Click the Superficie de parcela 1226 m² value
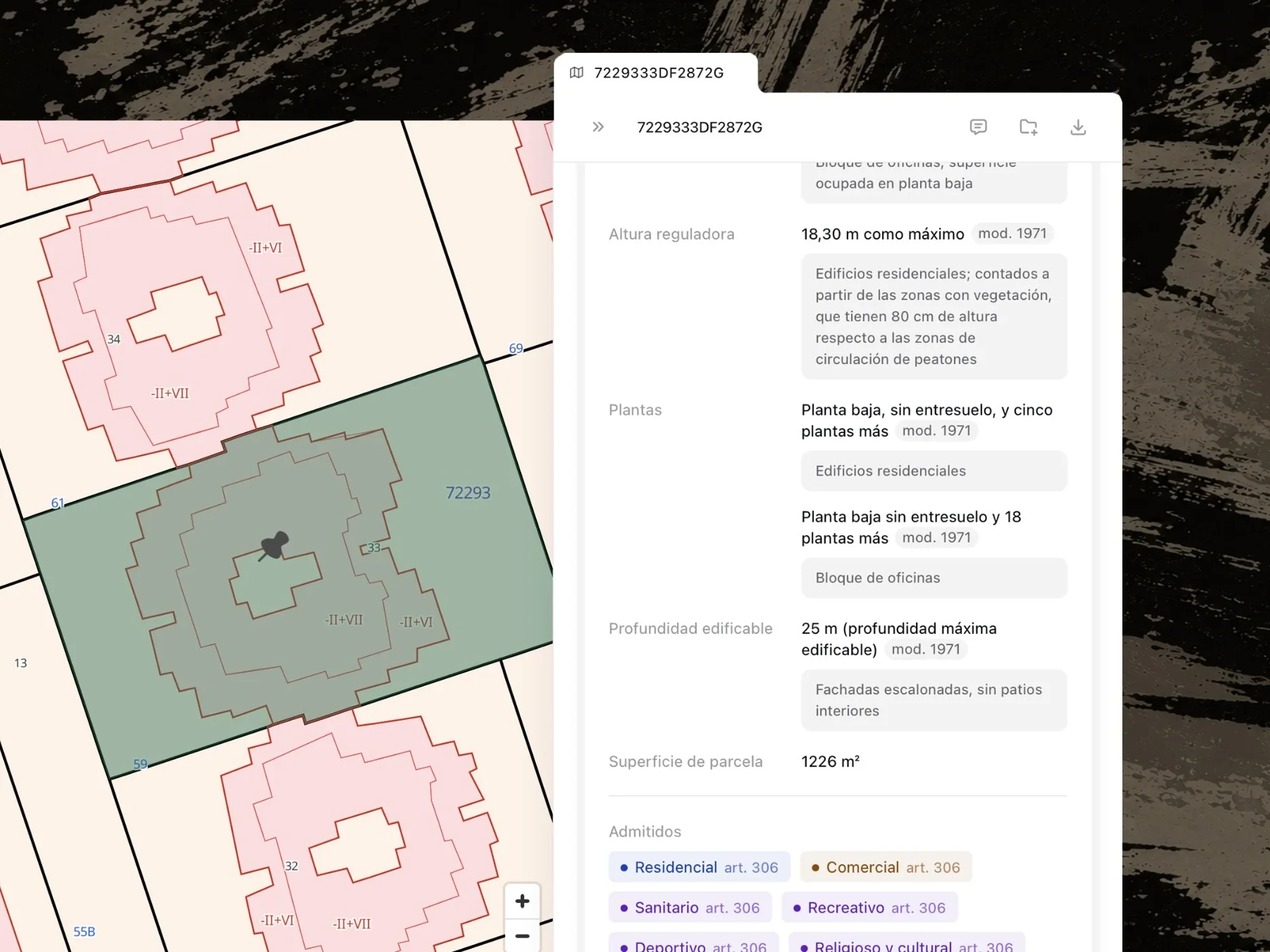 tap(830, 761)
